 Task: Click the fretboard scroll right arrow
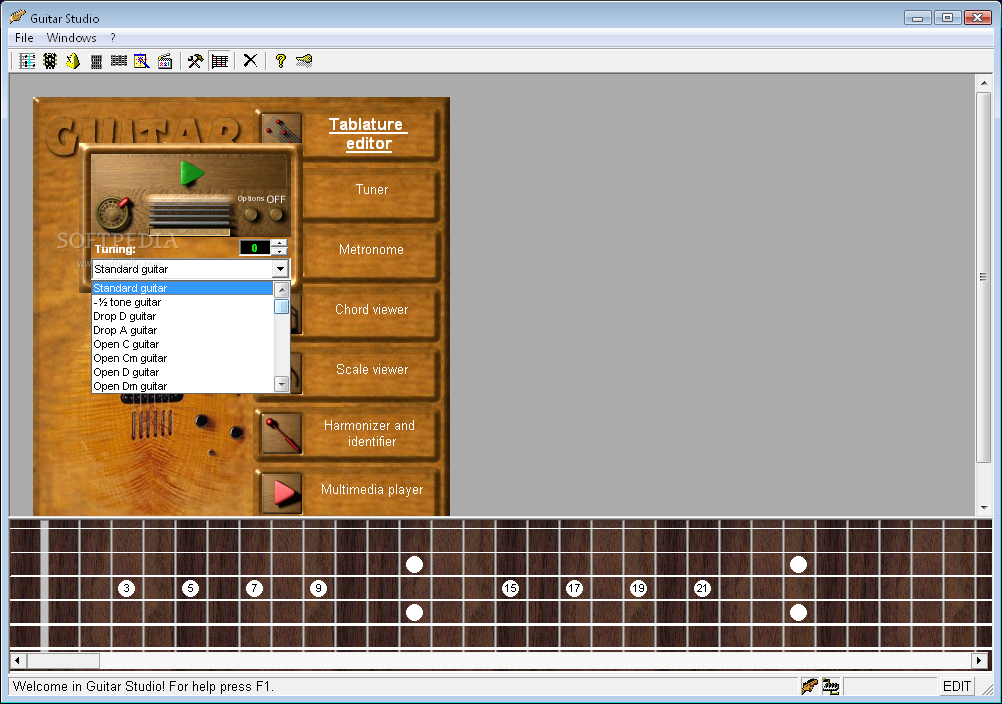978,660
